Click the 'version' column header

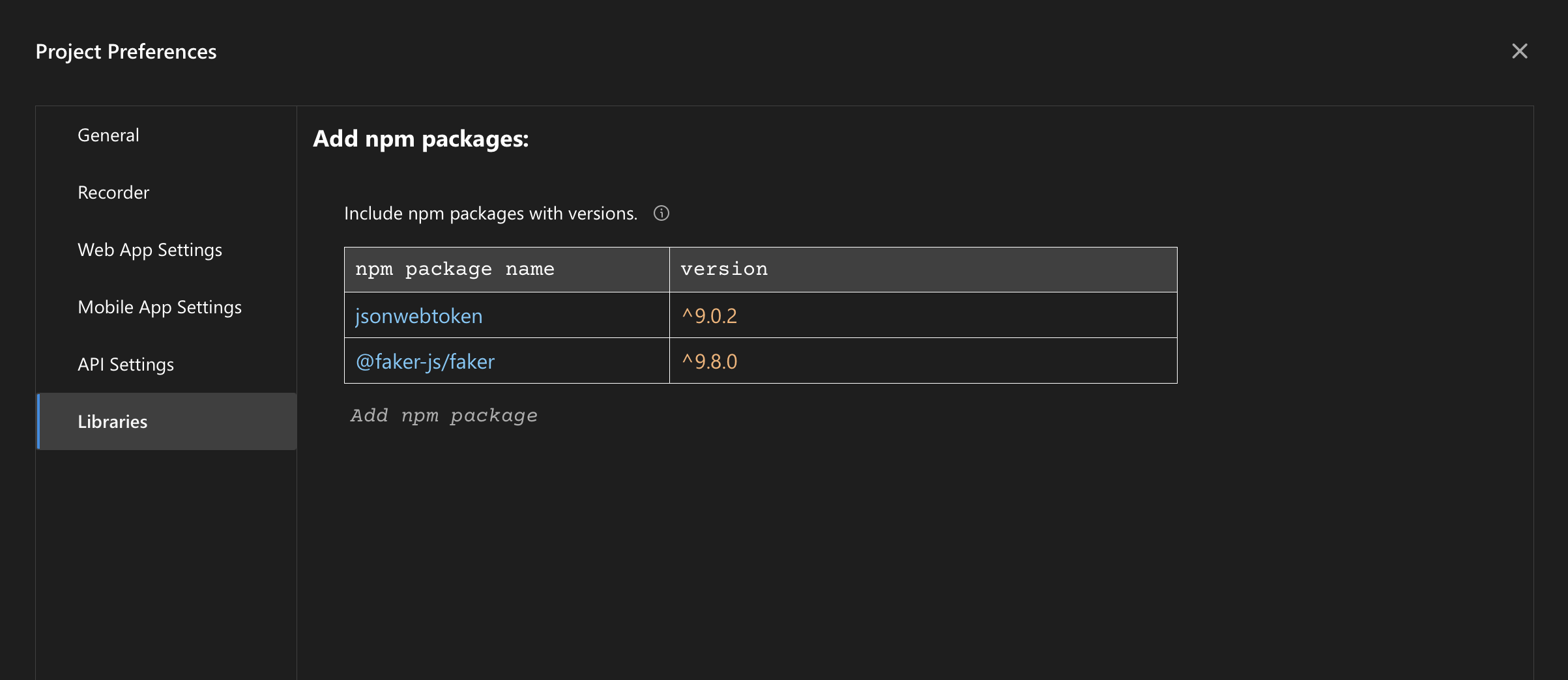coord(724,270)
